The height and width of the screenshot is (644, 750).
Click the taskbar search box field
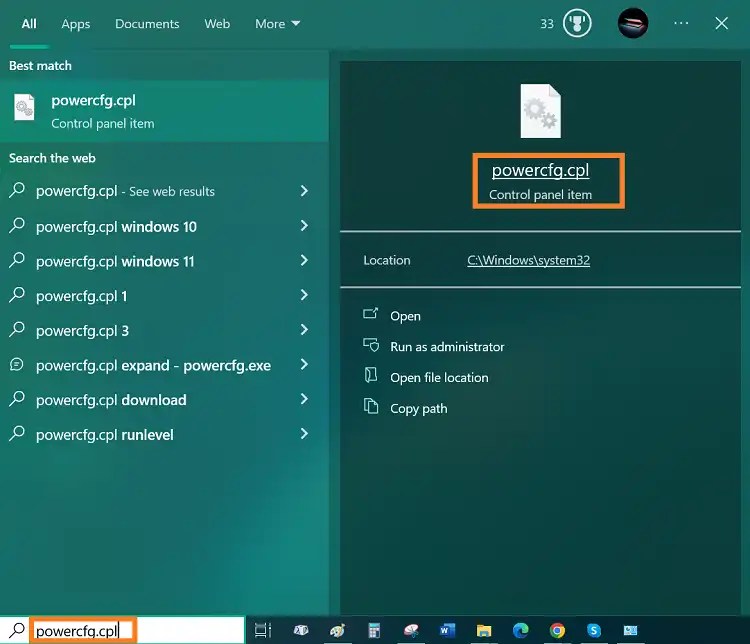tap(122, 631)
